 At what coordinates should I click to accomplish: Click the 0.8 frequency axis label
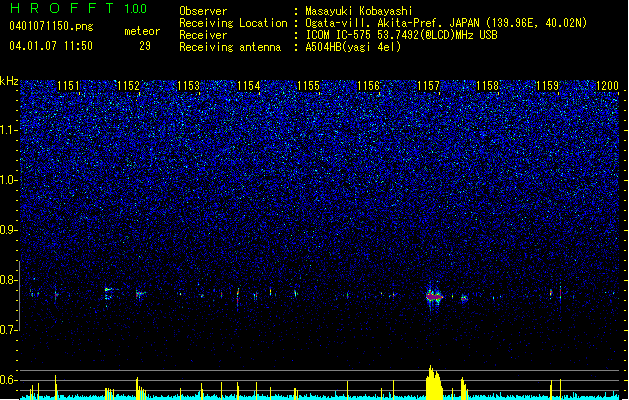click(x=9, y=280)
